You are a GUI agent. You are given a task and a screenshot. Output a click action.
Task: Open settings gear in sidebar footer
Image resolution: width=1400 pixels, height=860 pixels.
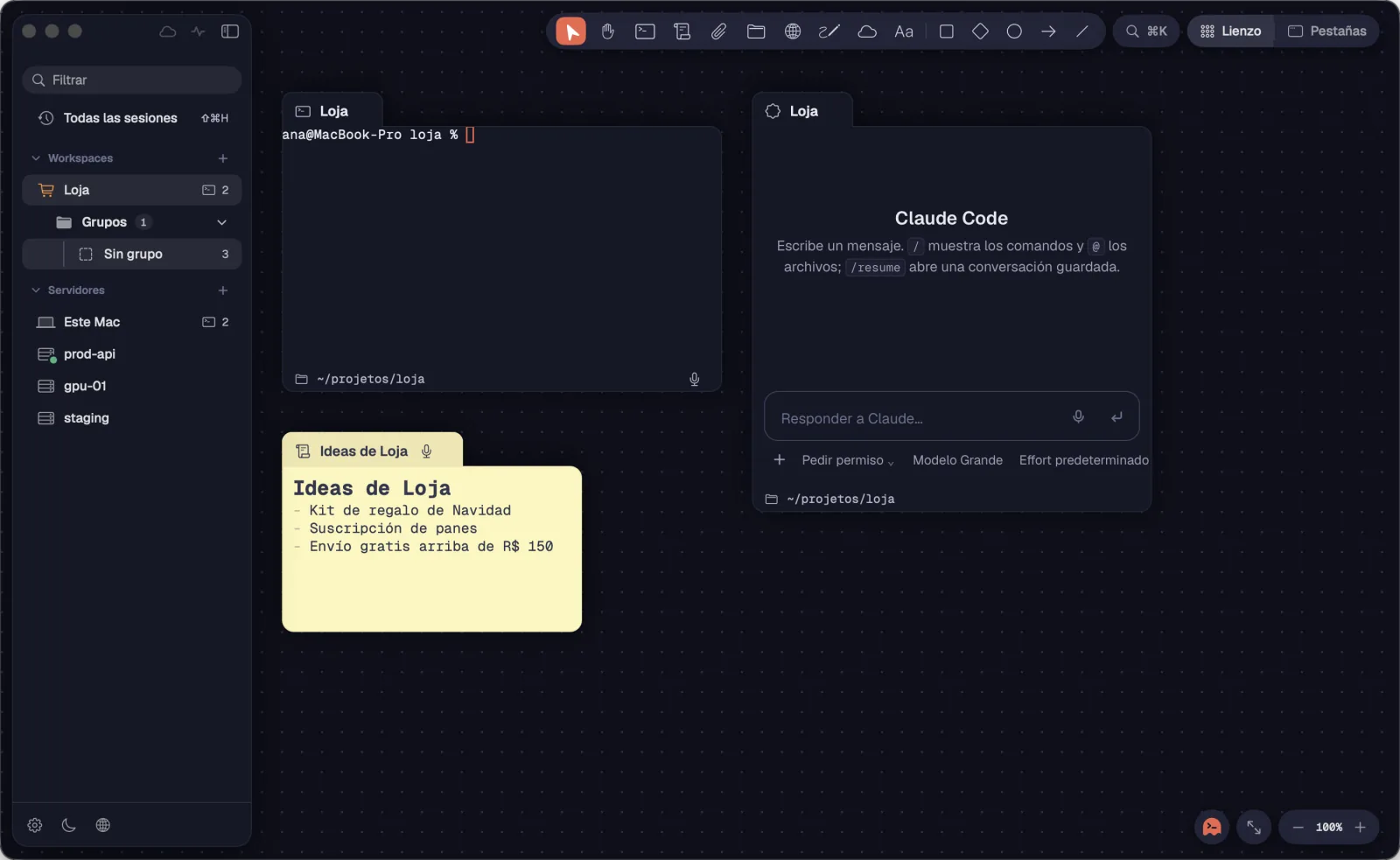(x=35, y=825)
